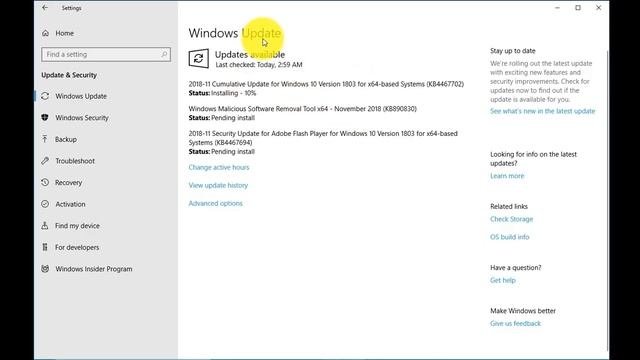Click the Updates available heading
The image size is (640, 360).
point(250,54)
